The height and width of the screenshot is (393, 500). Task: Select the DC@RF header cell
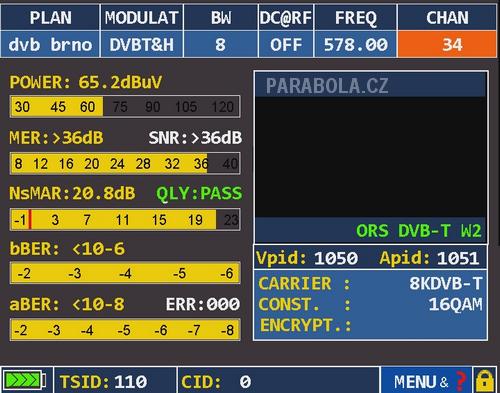point(286,18)
